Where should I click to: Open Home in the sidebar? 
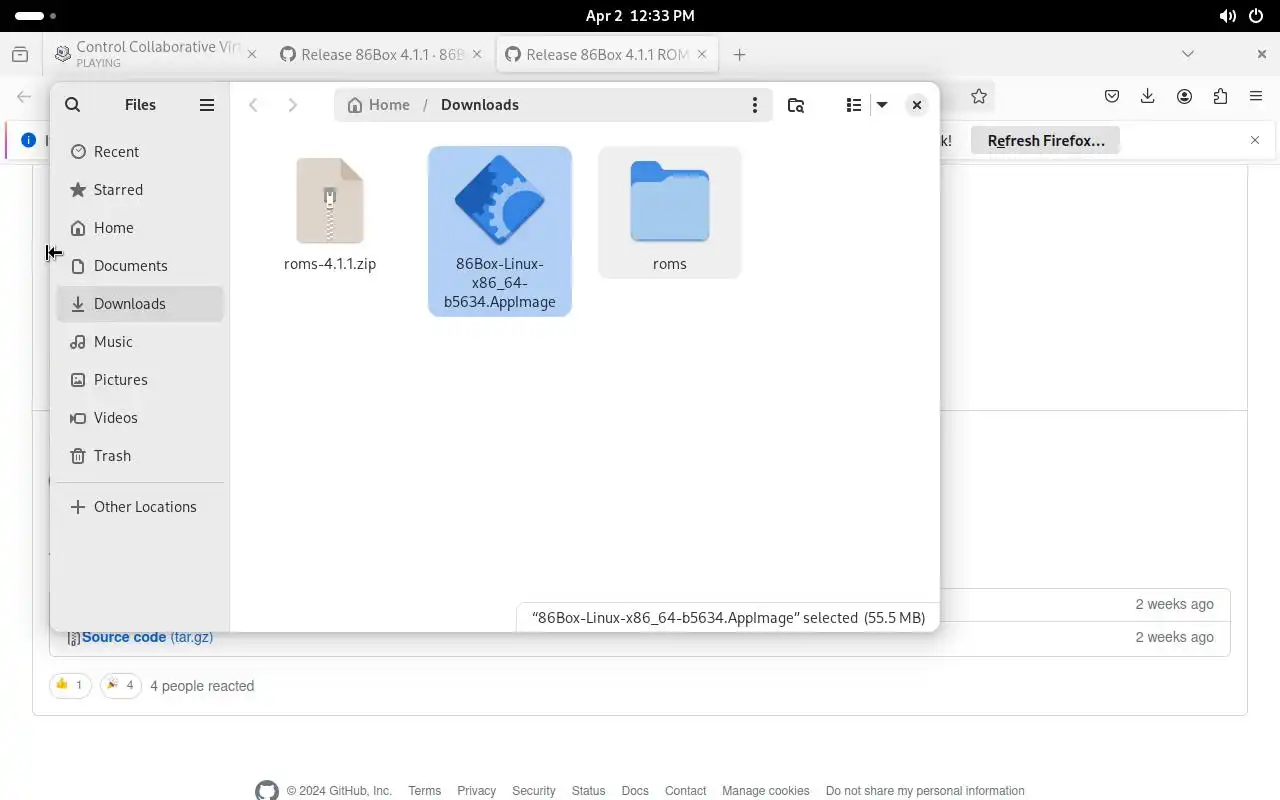140,228
